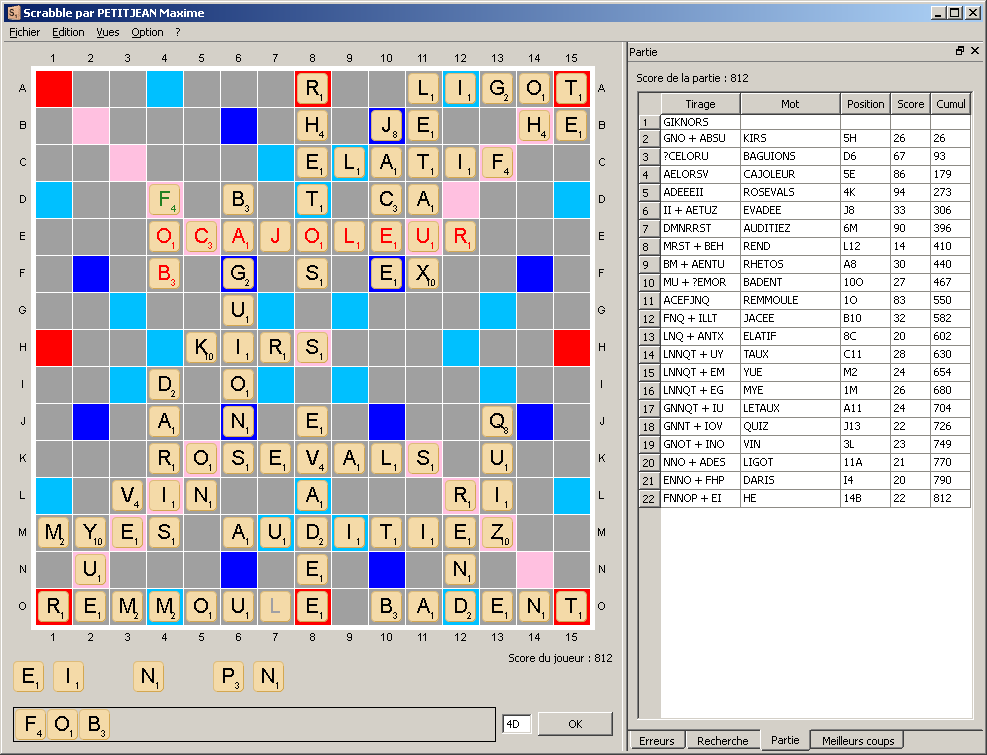Select the F tile in the word entry box
Screen dimensions: 987x755
pyautogui.click(x=30, y=724)
